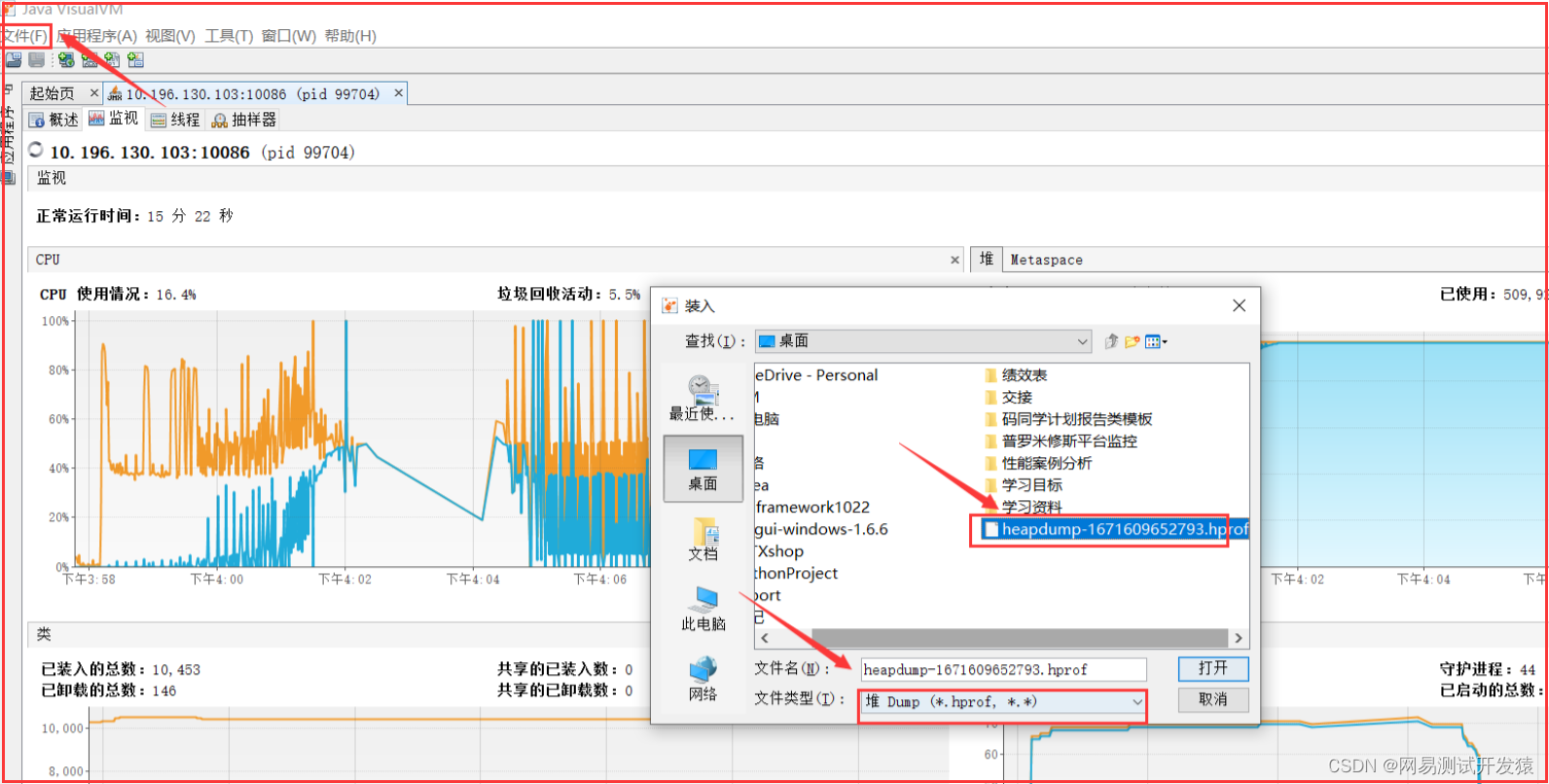Select the Xshop folder entry
1549x784 pixels.
tap(779, 552)
